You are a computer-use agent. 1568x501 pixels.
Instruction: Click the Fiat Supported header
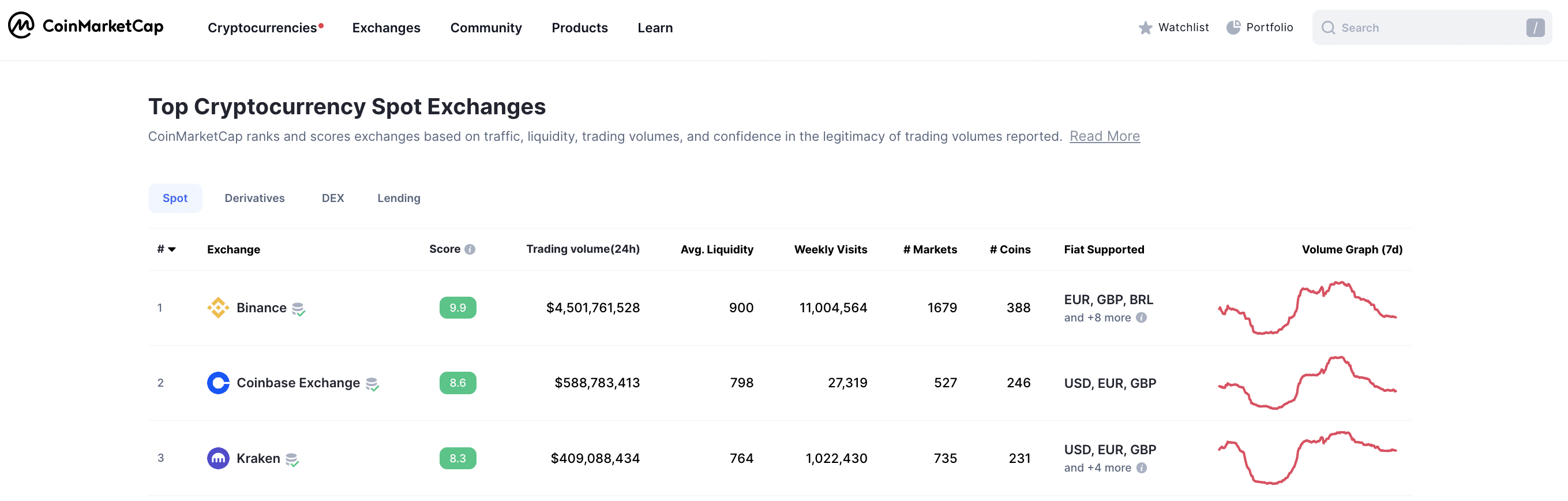point(1104,249)
